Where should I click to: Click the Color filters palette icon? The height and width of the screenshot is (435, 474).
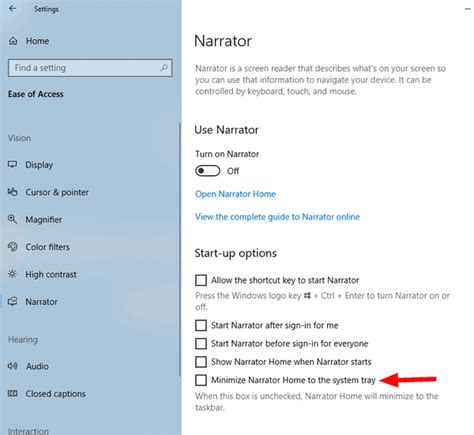pyautogui.click(x=12, y=247)
